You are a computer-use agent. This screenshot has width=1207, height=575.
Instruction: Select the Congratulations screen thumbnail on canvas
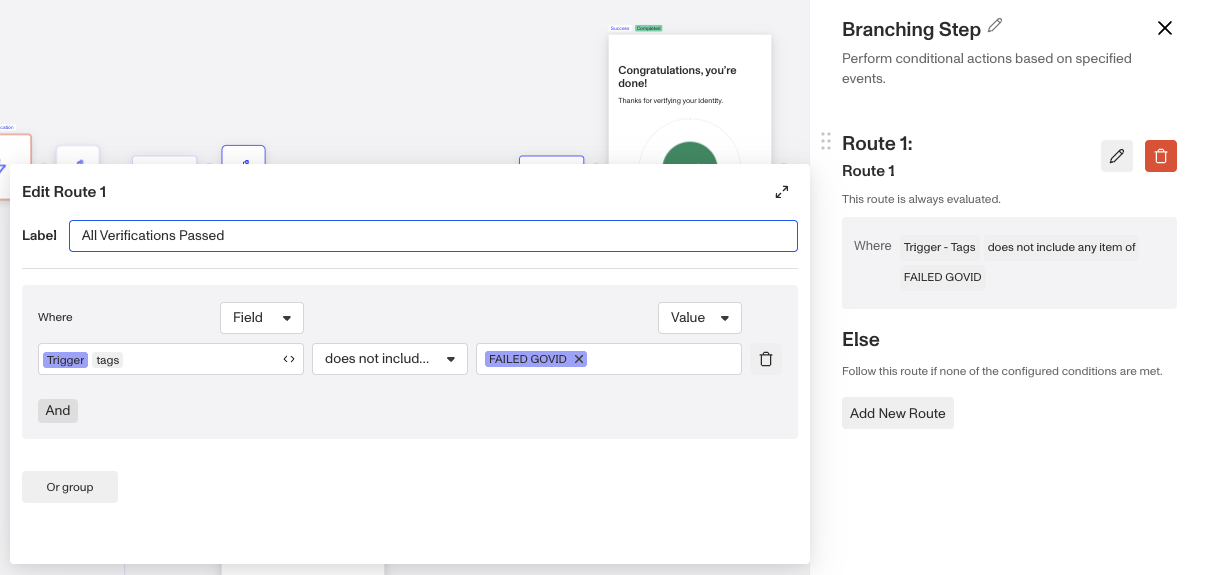coord(690,98)
